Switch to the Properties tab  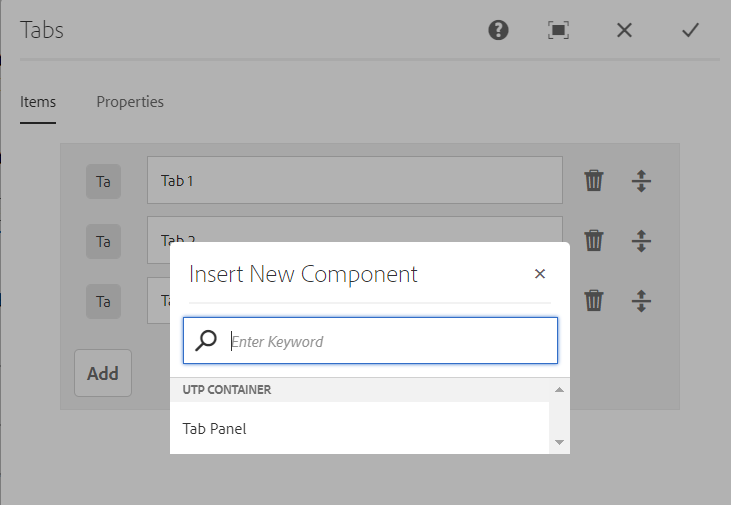(130, 102)
